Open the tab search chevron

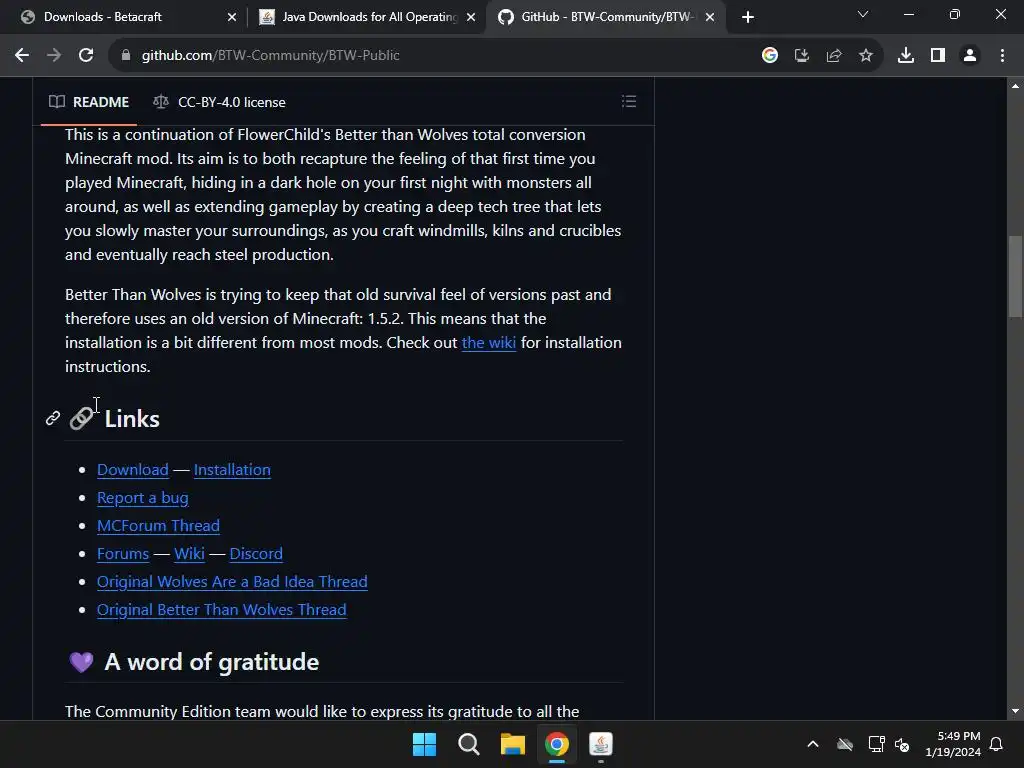863,14
